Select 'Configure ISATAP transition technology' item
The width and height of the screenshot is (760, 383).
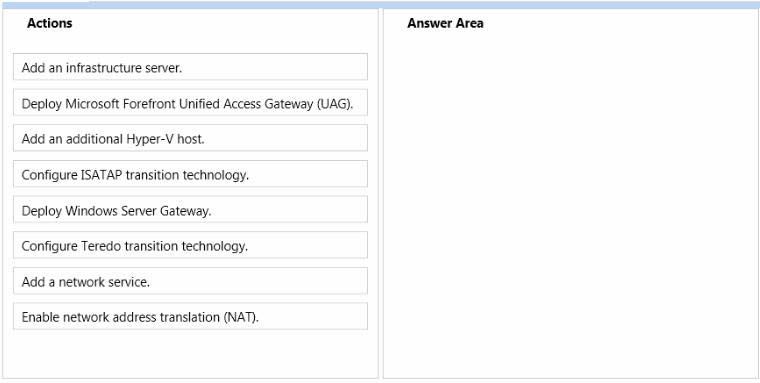click(190, 174)
